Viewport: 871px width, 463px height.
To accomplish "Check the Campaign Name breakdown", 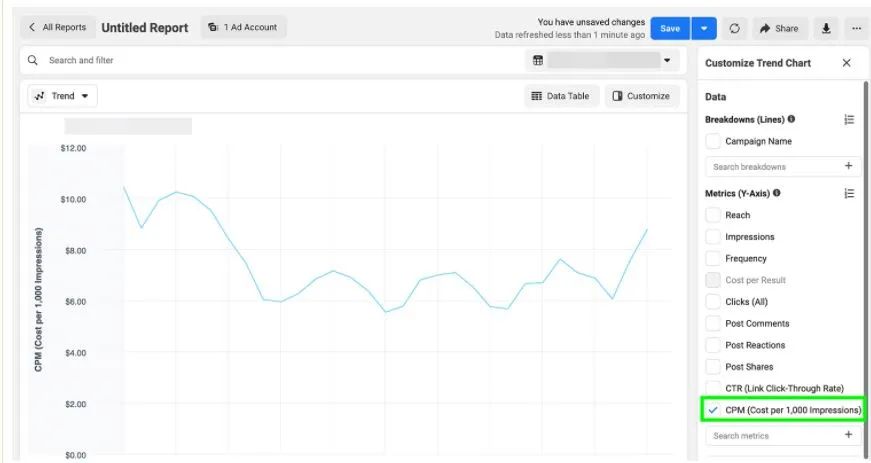I will tap(713, 142).
